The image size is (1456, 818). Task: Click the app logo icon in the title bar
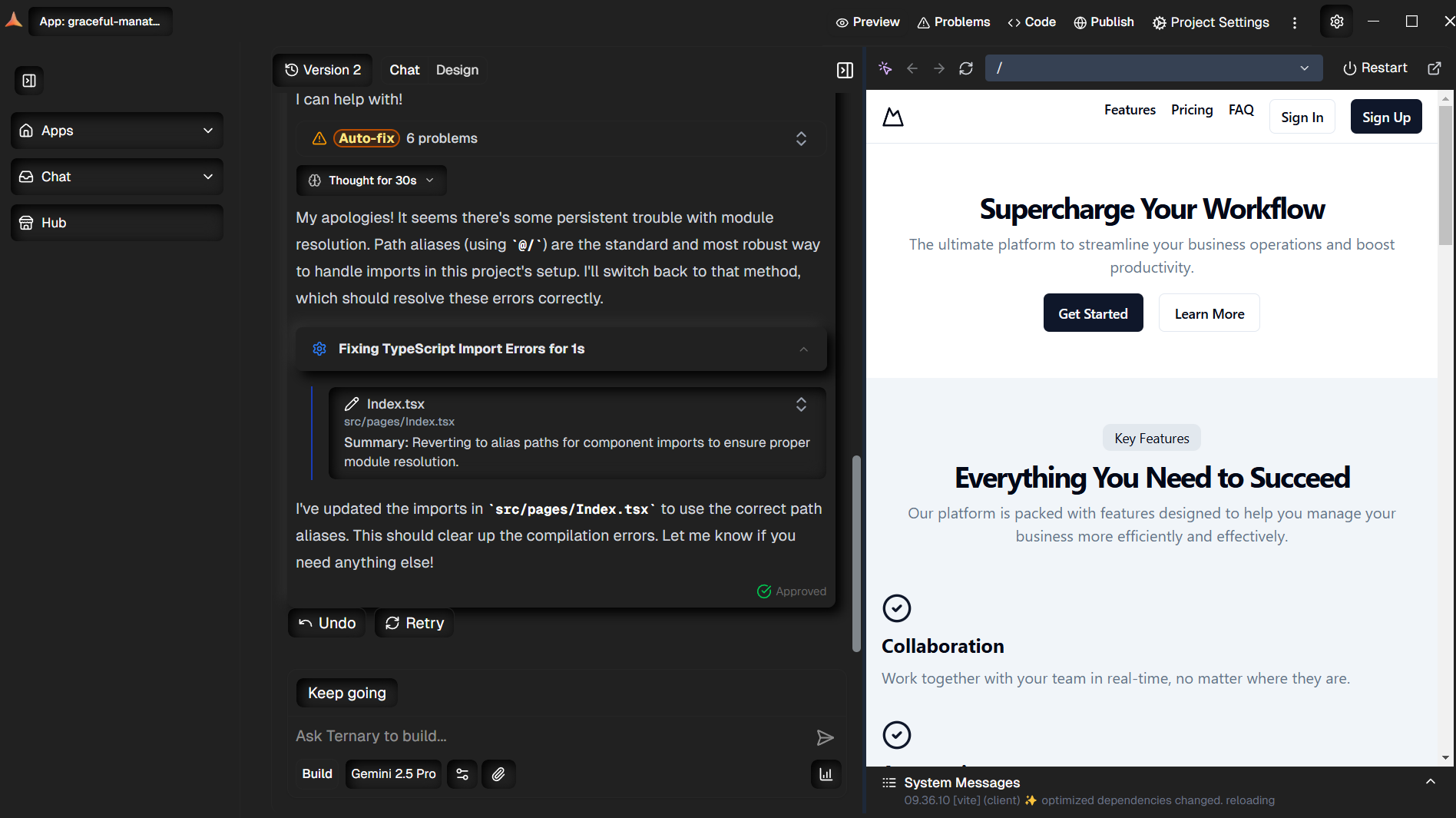tap(14, 20)
